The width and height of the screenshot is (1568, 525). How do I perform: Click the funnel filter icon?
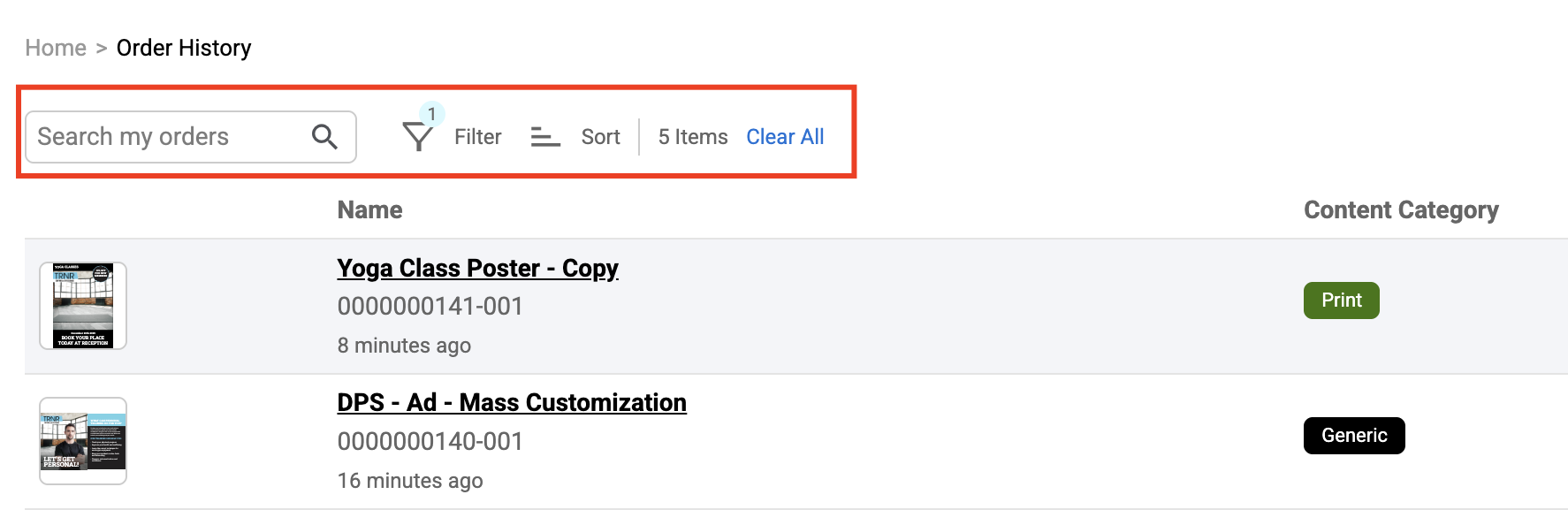[417, 137]
